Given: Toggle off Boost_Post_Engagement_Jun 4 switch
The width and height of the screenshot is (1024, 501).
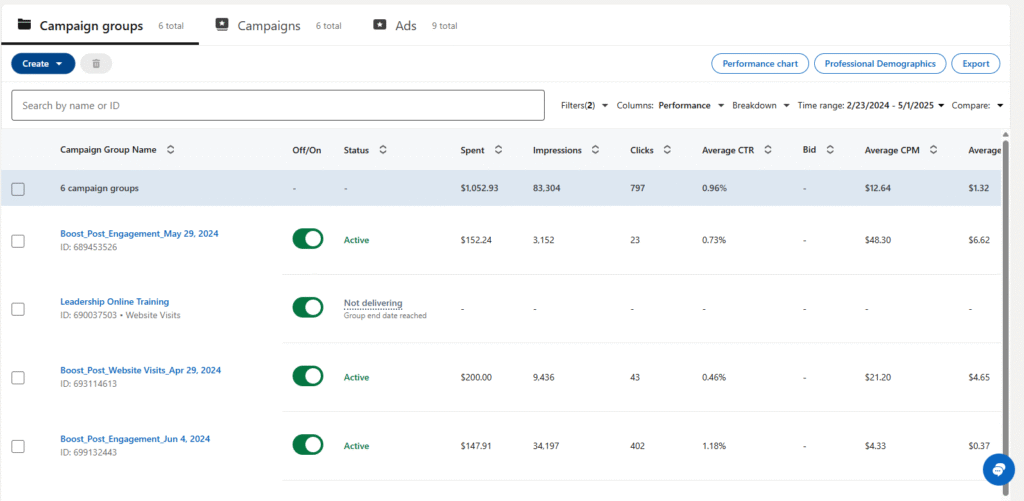Looking at the screenshot, I should (x=308, y=445).
